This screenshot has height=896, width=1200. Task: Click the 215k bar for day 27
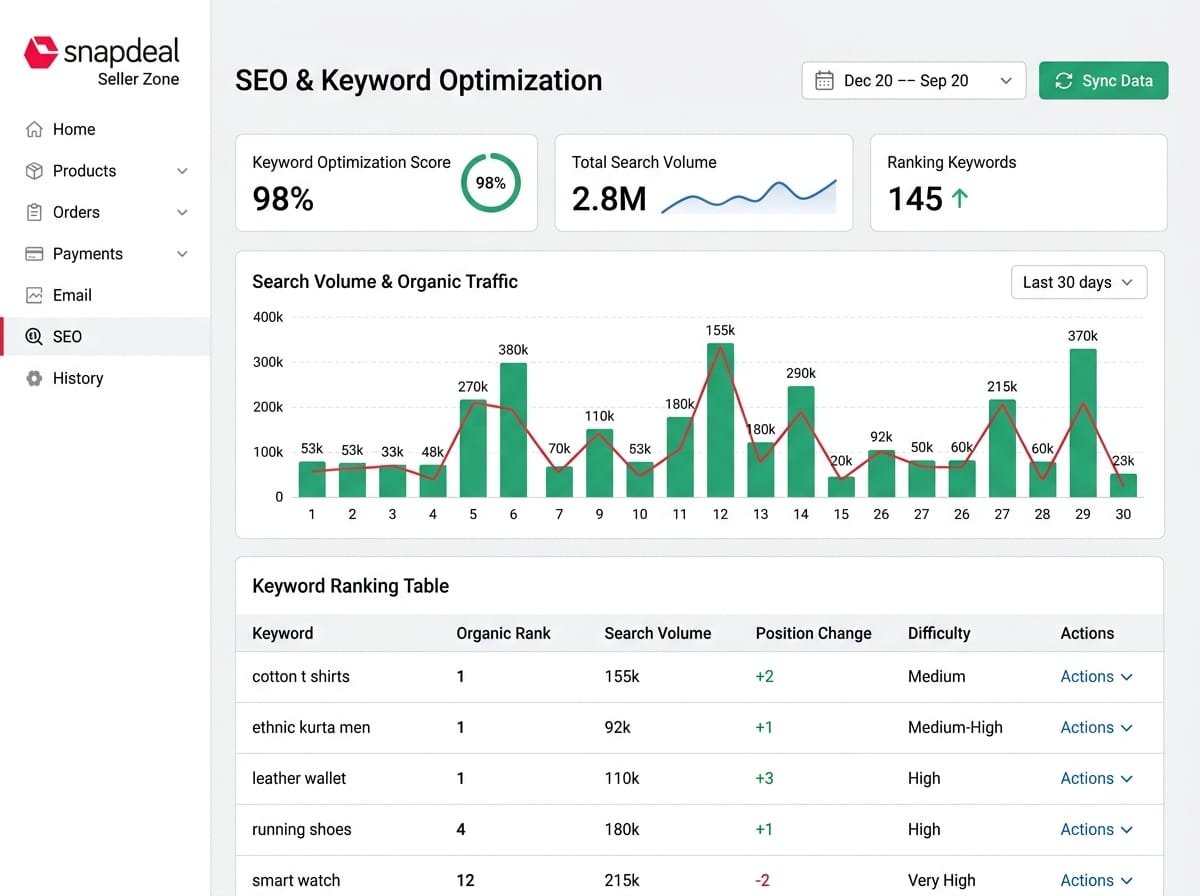pos(1002,449)
